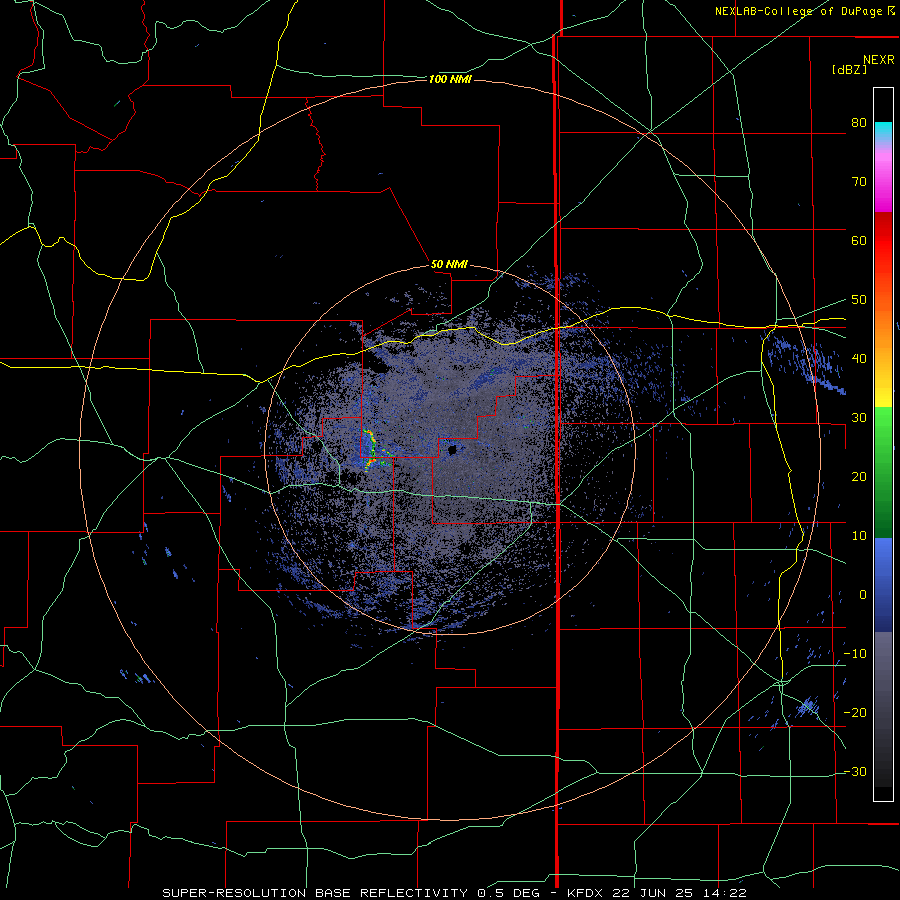Image resolution: width=900 pixels, height=900 pixels.
Task: Click the -20 dBZ scale value
Action: [x=855, y=713]
